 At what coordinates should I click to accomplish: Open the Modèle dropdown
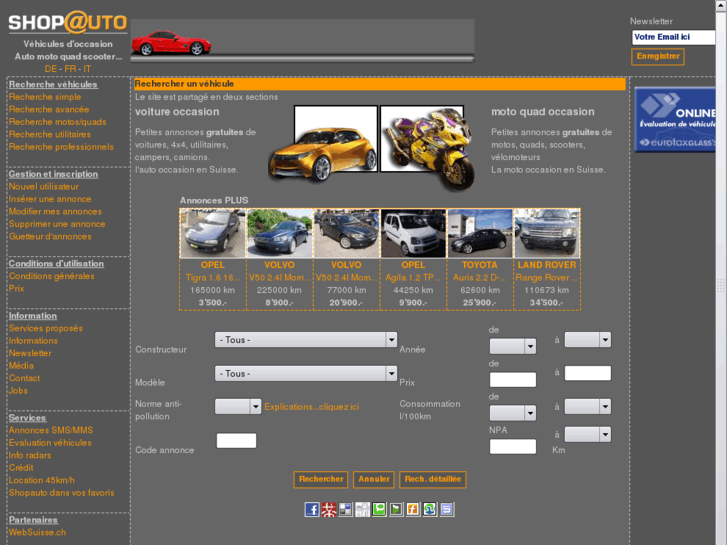(306, 373)
